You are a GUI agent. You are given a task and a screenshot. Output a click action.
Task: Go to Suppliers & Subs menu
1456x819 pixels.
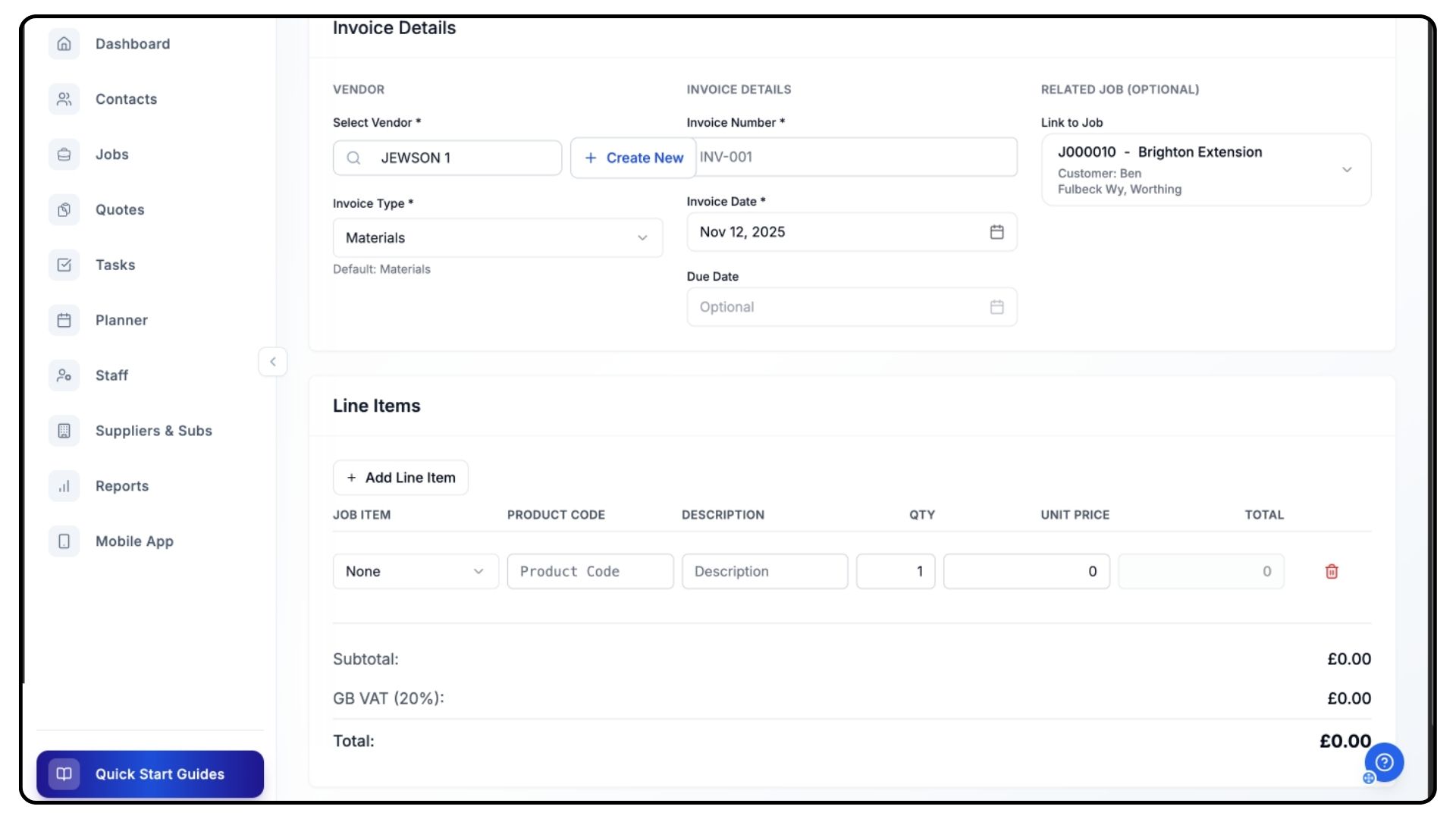click(153, 431)
